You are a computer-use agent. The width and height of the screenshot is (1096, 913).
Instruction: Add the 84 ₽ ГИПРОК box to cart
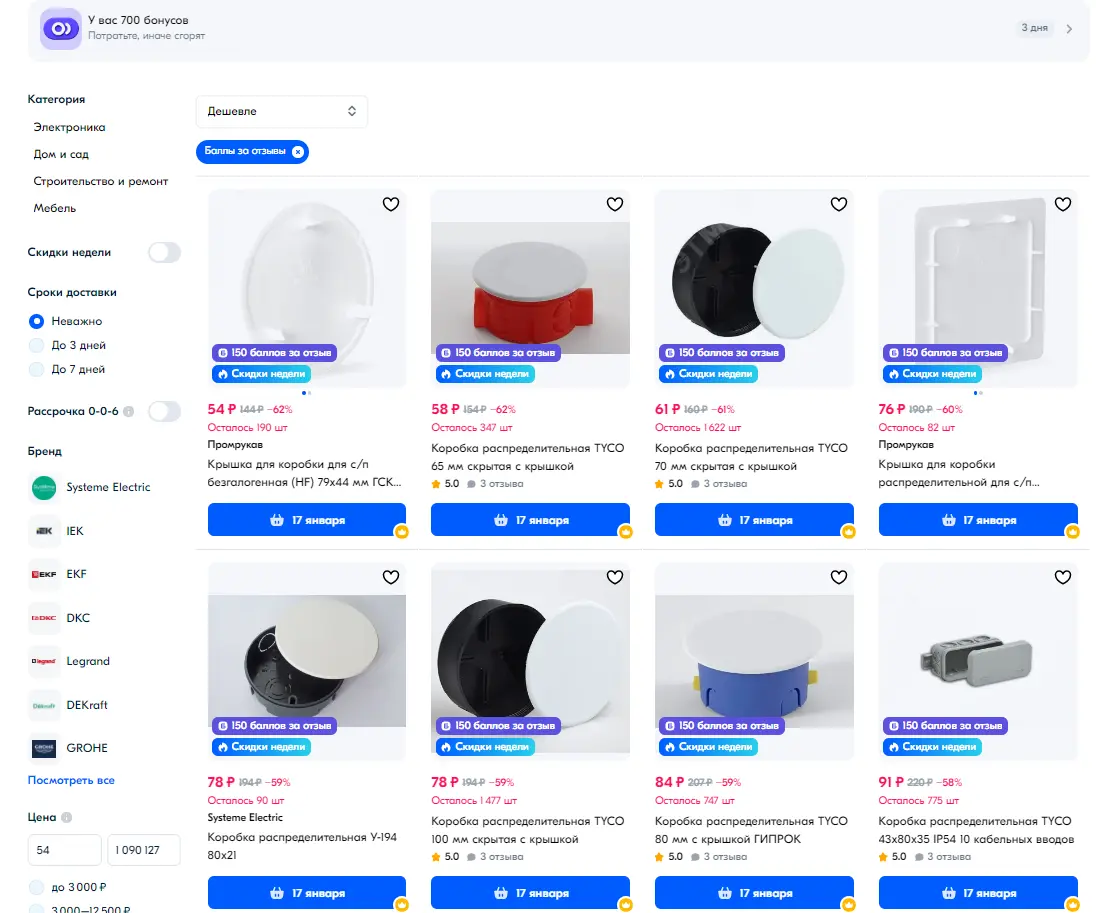tap(754, 893)
